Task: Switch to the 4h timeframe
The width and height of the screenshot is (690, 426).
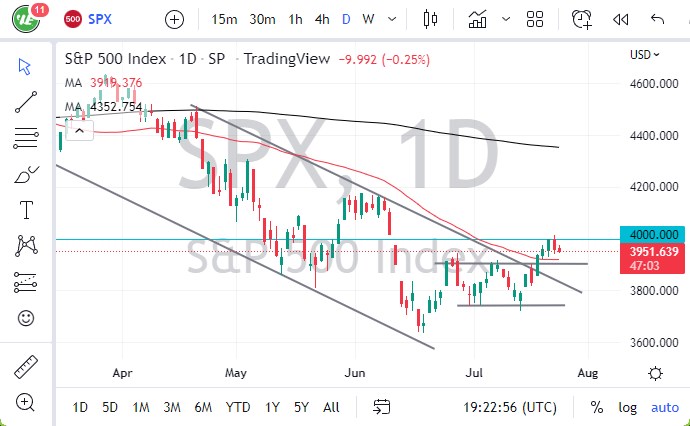Action: point(321,19)
